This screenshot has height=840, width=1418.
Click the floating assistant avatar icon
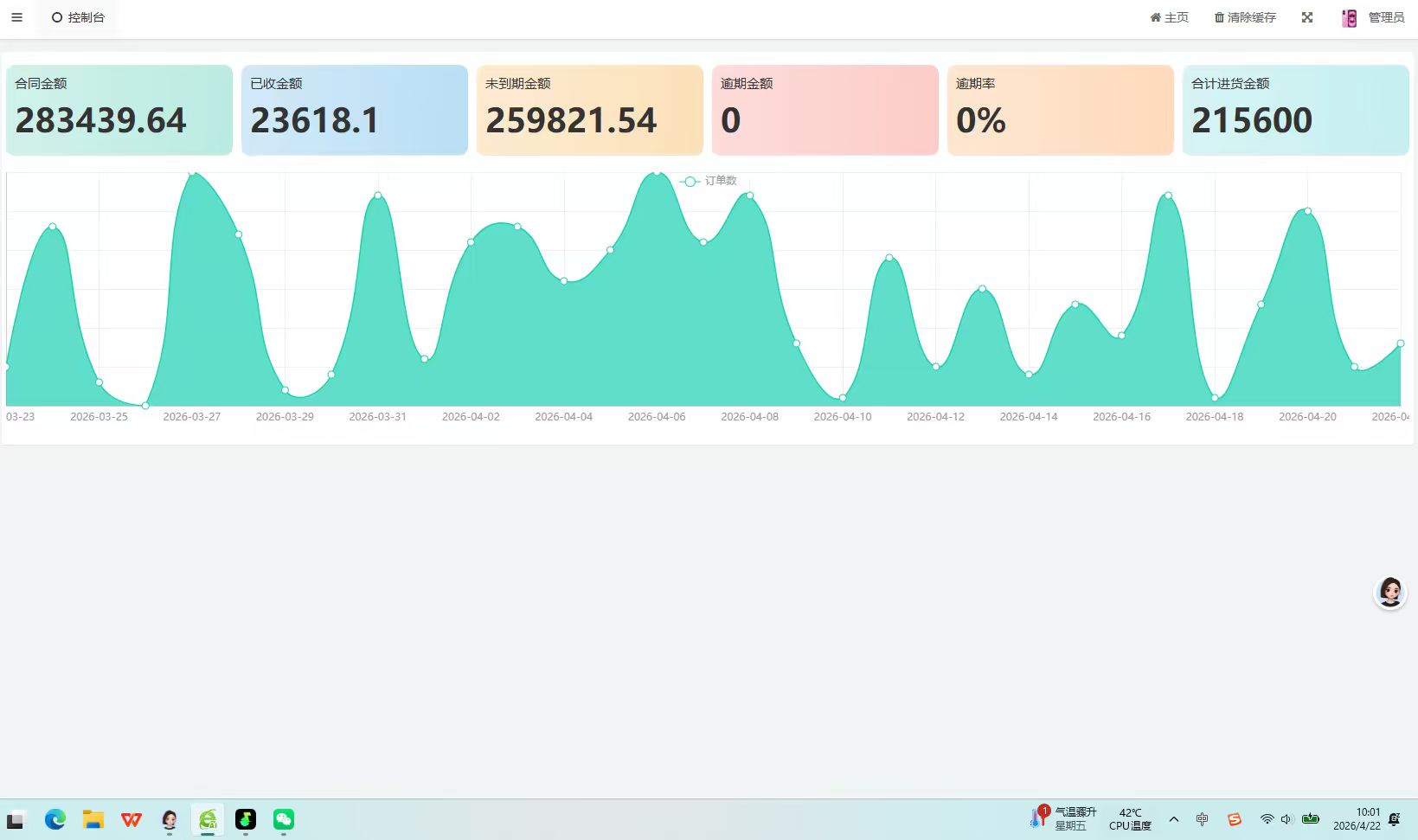coord(1390,593)
